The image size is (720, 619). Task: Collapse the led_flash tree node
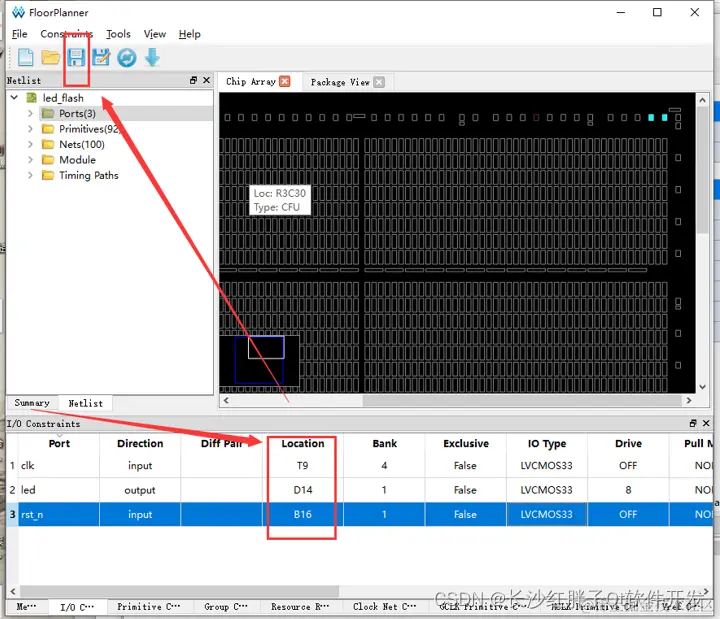tap(14, 97)
